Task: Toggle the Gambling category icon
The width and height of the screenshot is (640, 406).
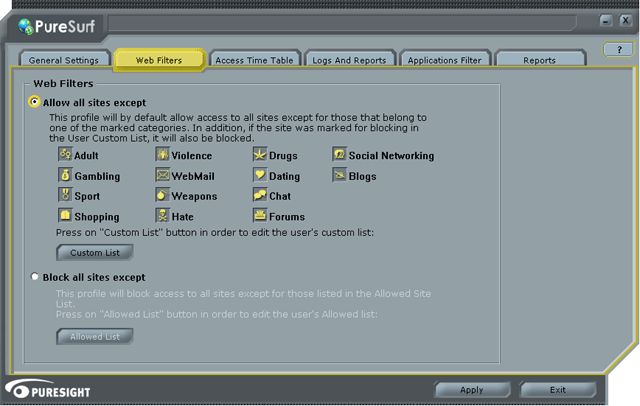Action: click(x=65, y=175)
